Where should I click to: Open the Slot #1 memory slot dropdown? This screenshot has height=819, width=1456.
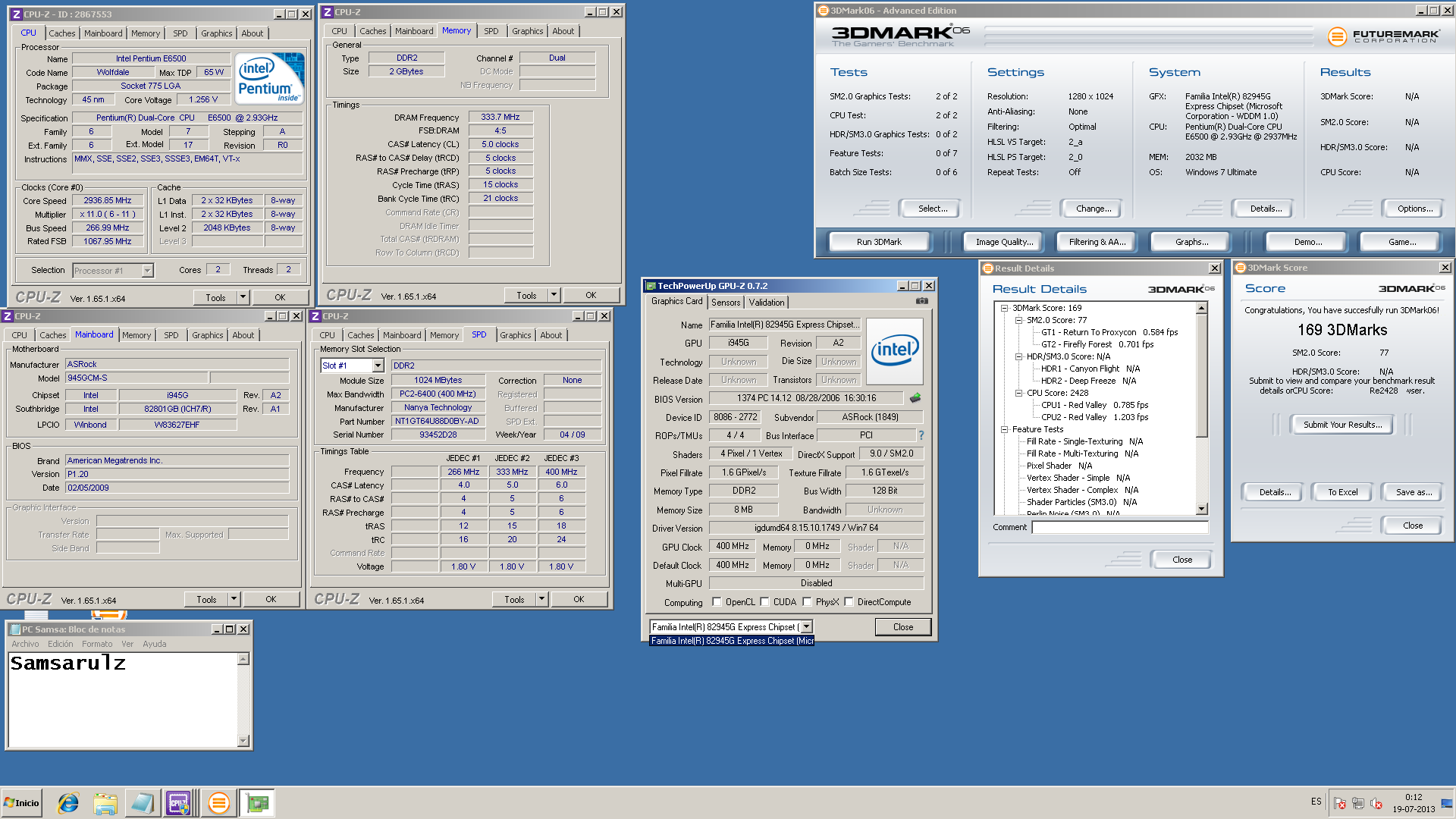[378, 366]
